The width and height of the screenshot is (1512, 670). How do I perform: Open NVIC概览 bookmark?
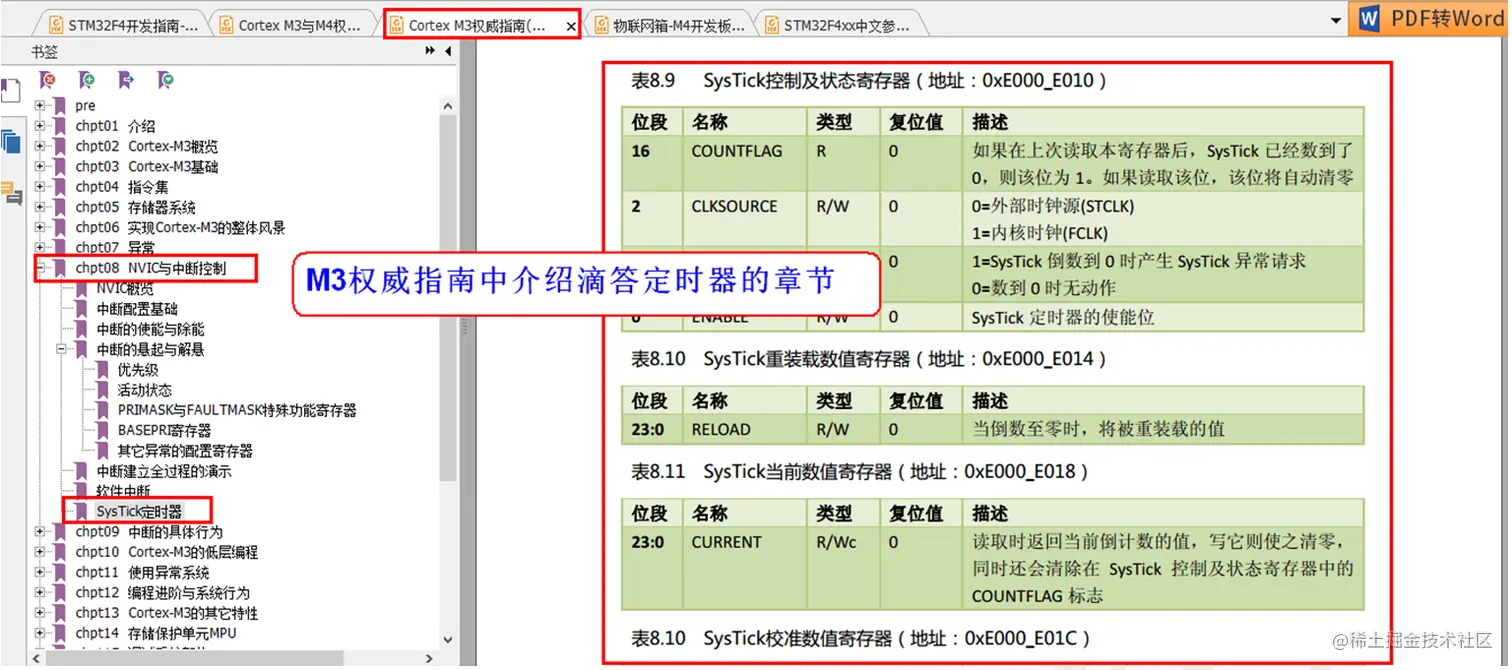125,288
